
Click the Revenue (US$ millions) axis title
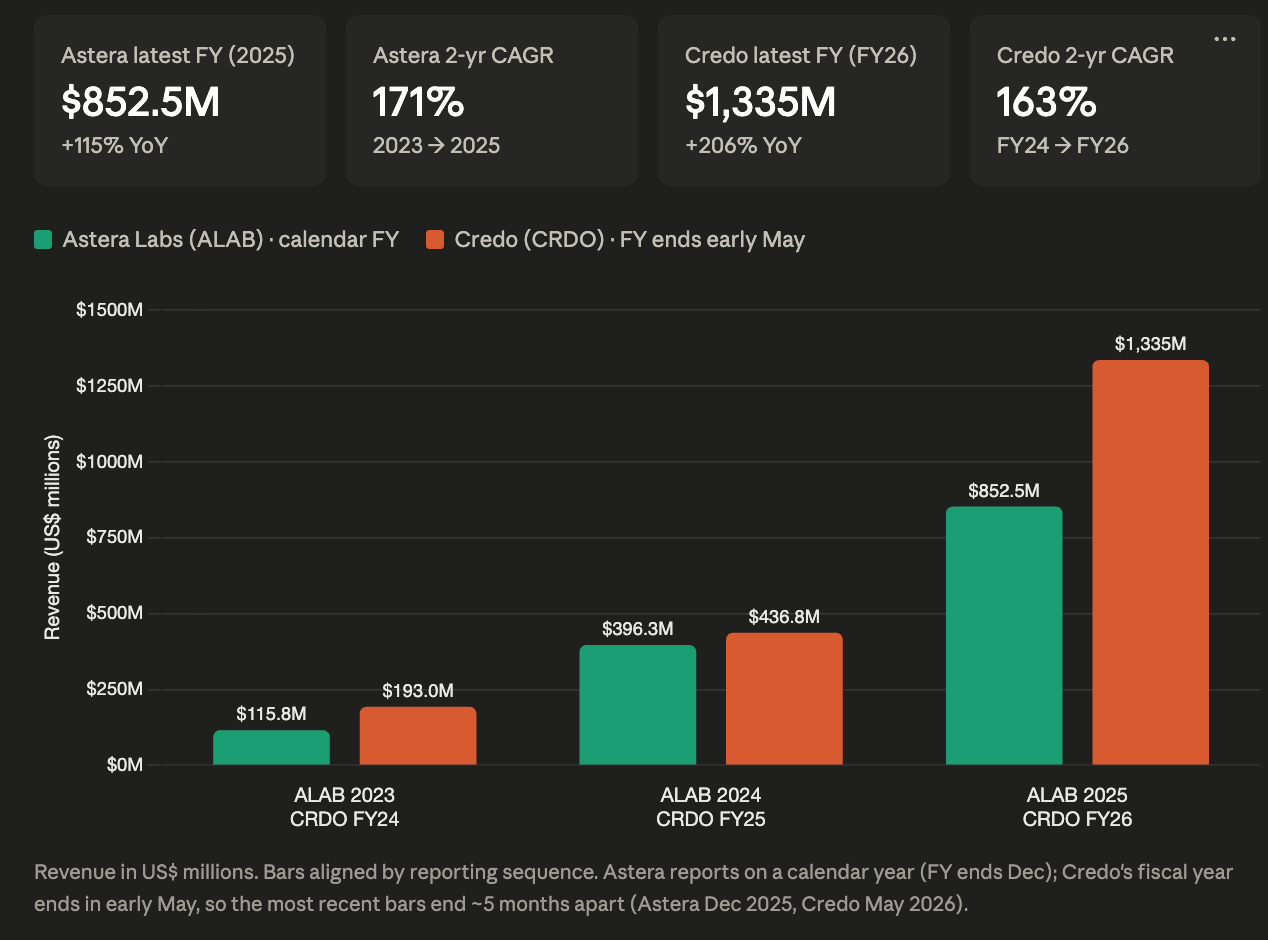coord(52,537)
